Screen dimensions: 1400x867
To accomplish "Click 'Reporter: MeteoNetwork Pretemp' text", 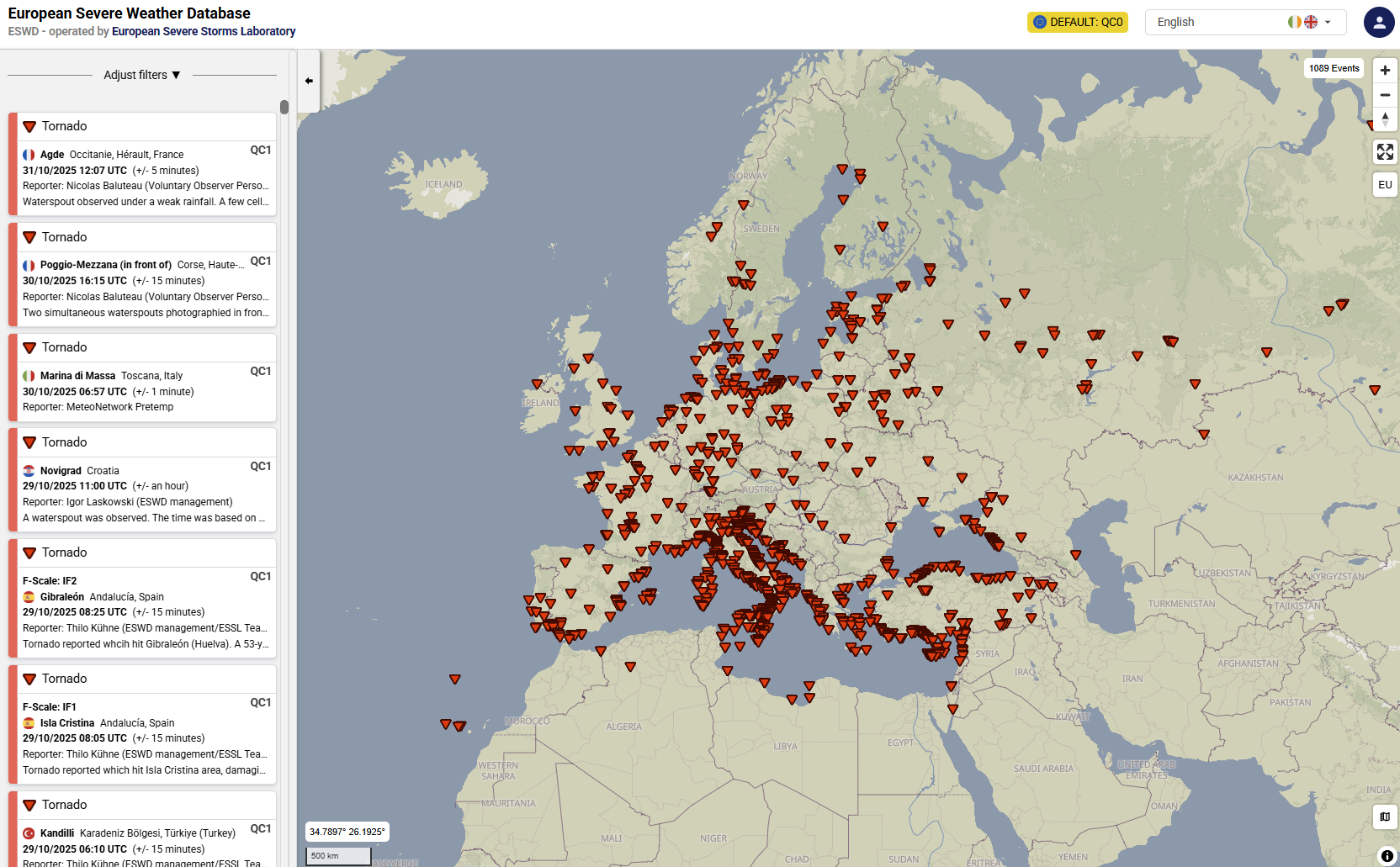I will coord(98,407).
